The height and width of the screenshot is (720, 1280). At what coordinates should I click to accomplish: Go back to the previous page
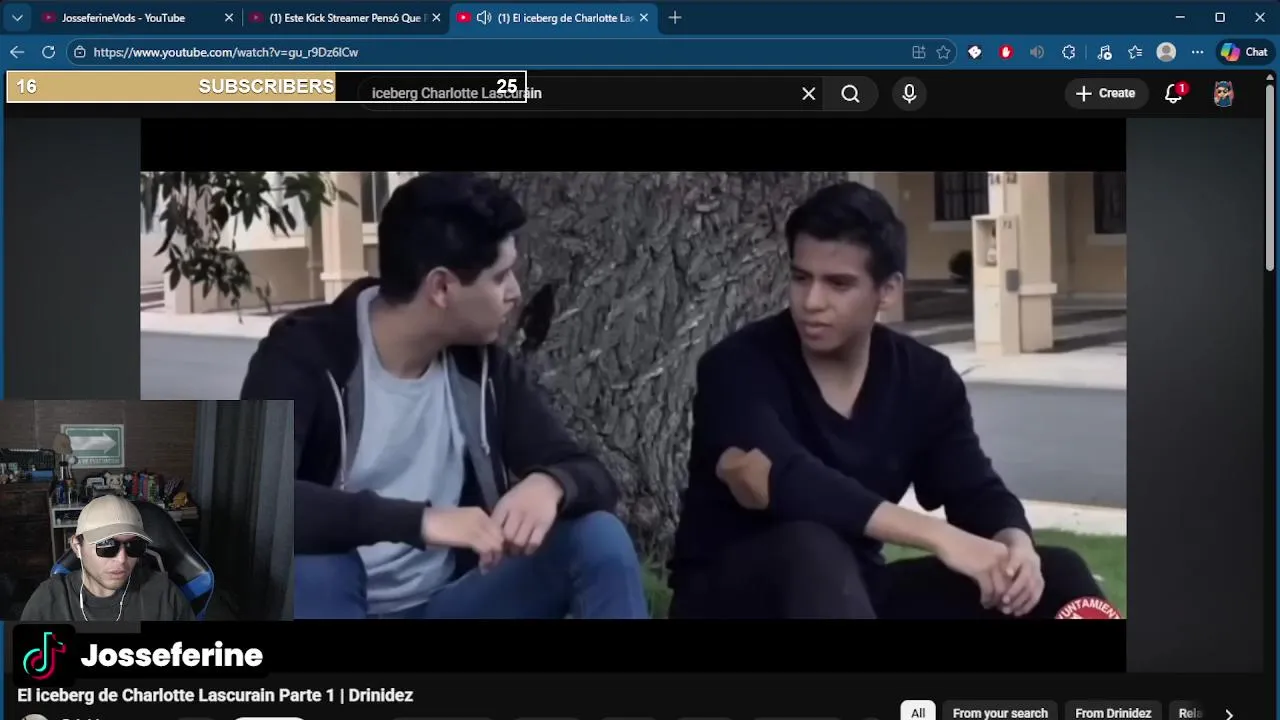coord(17,52)
